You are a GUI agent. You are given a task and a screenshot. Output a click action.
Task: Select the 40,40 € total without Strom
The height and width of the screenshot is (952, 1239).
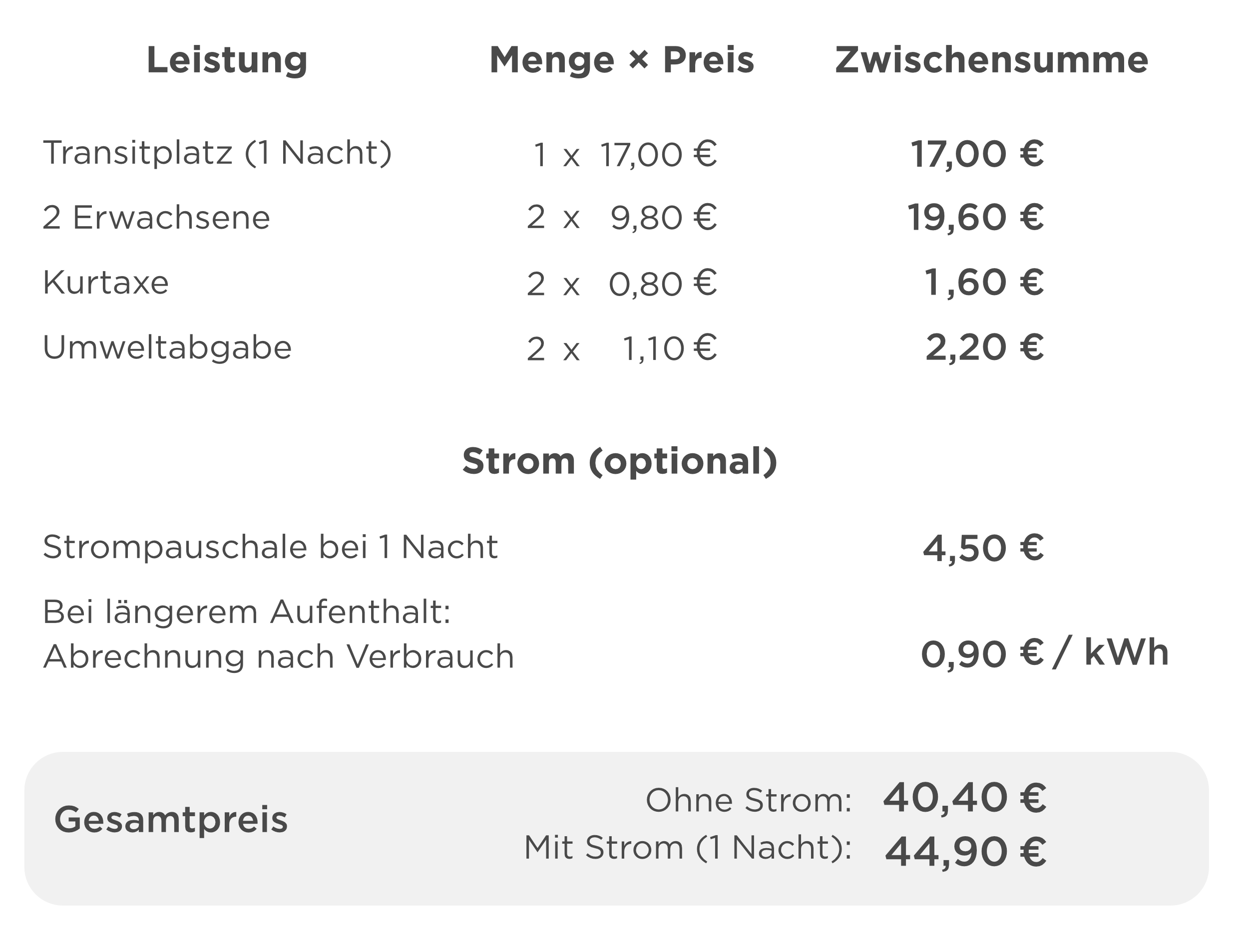click(x=964, y=798)
